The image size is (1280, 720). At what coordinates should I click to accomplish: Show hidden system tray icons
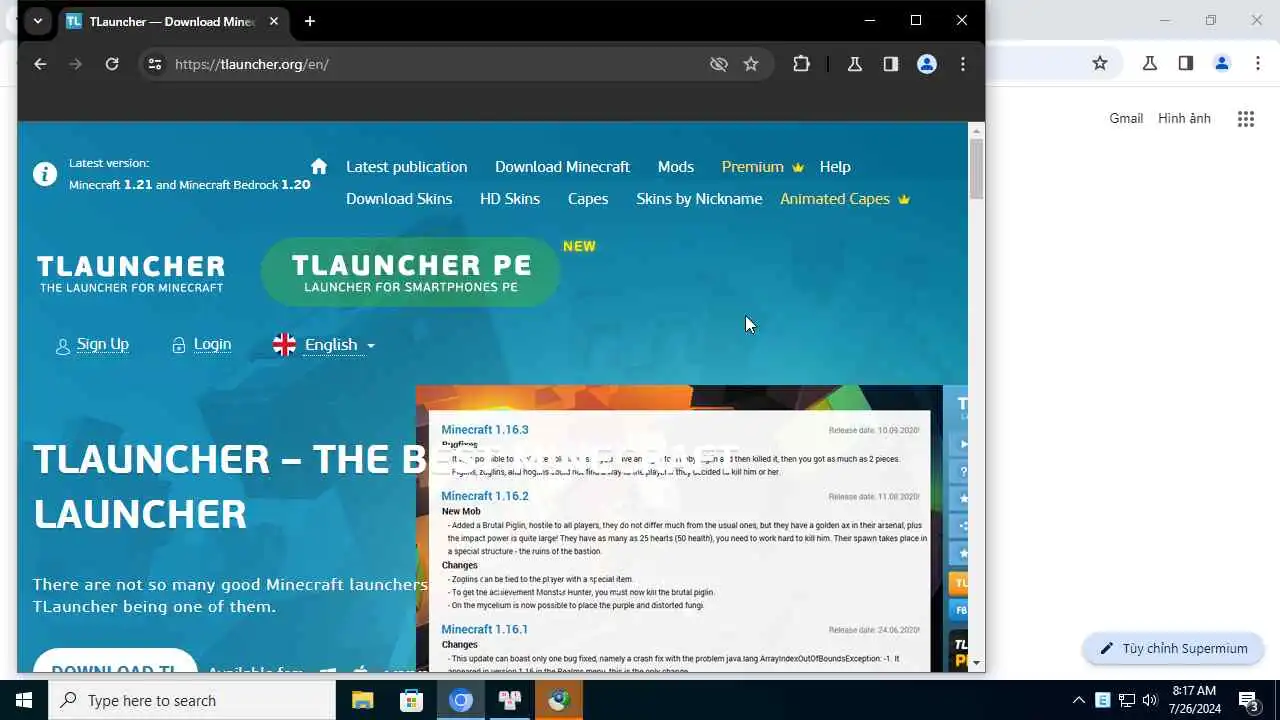click(x=1078, y=700)
